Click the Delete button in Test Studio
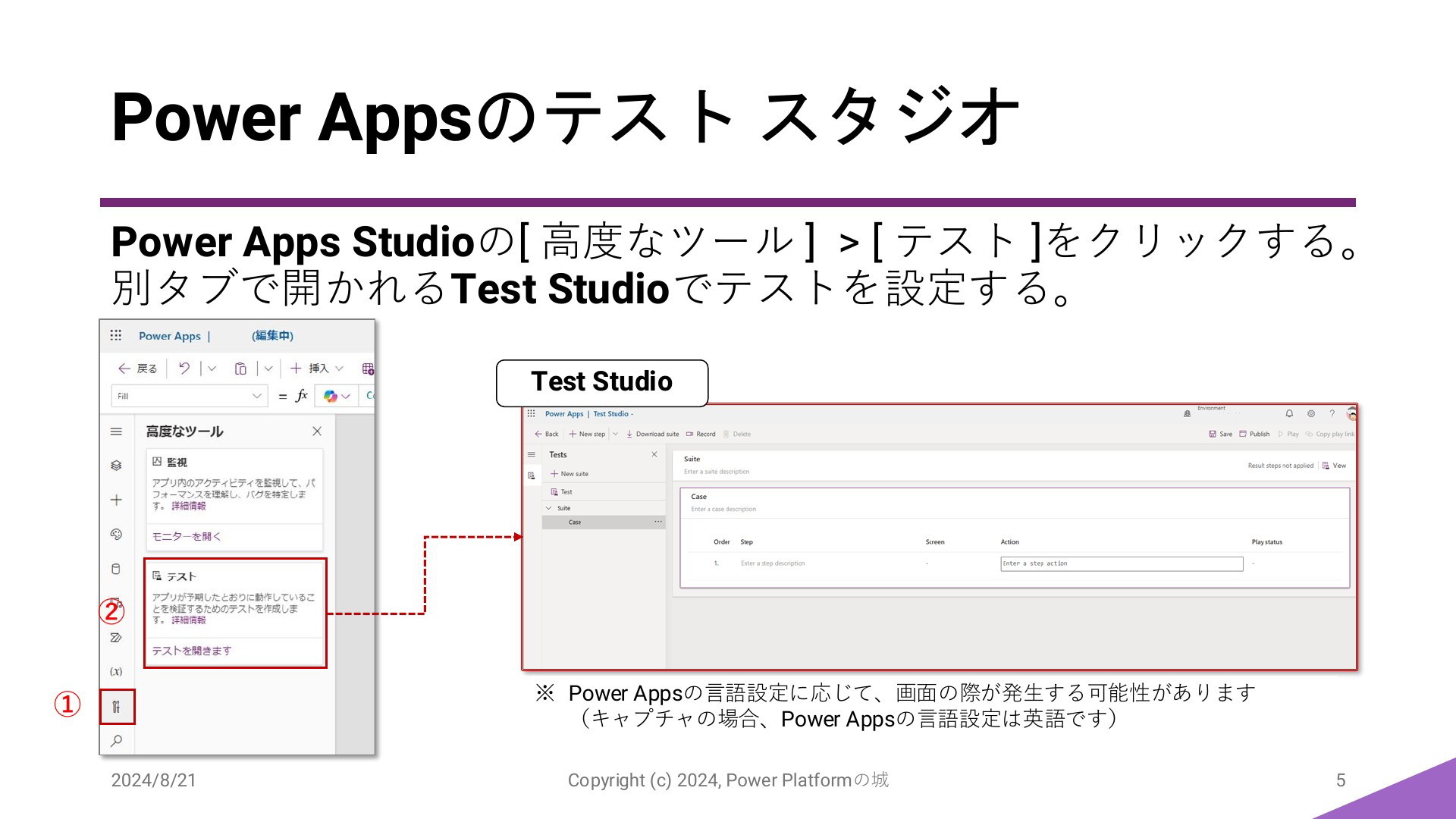This screenshot has height=819, width=1456. [x=736, y=435]
